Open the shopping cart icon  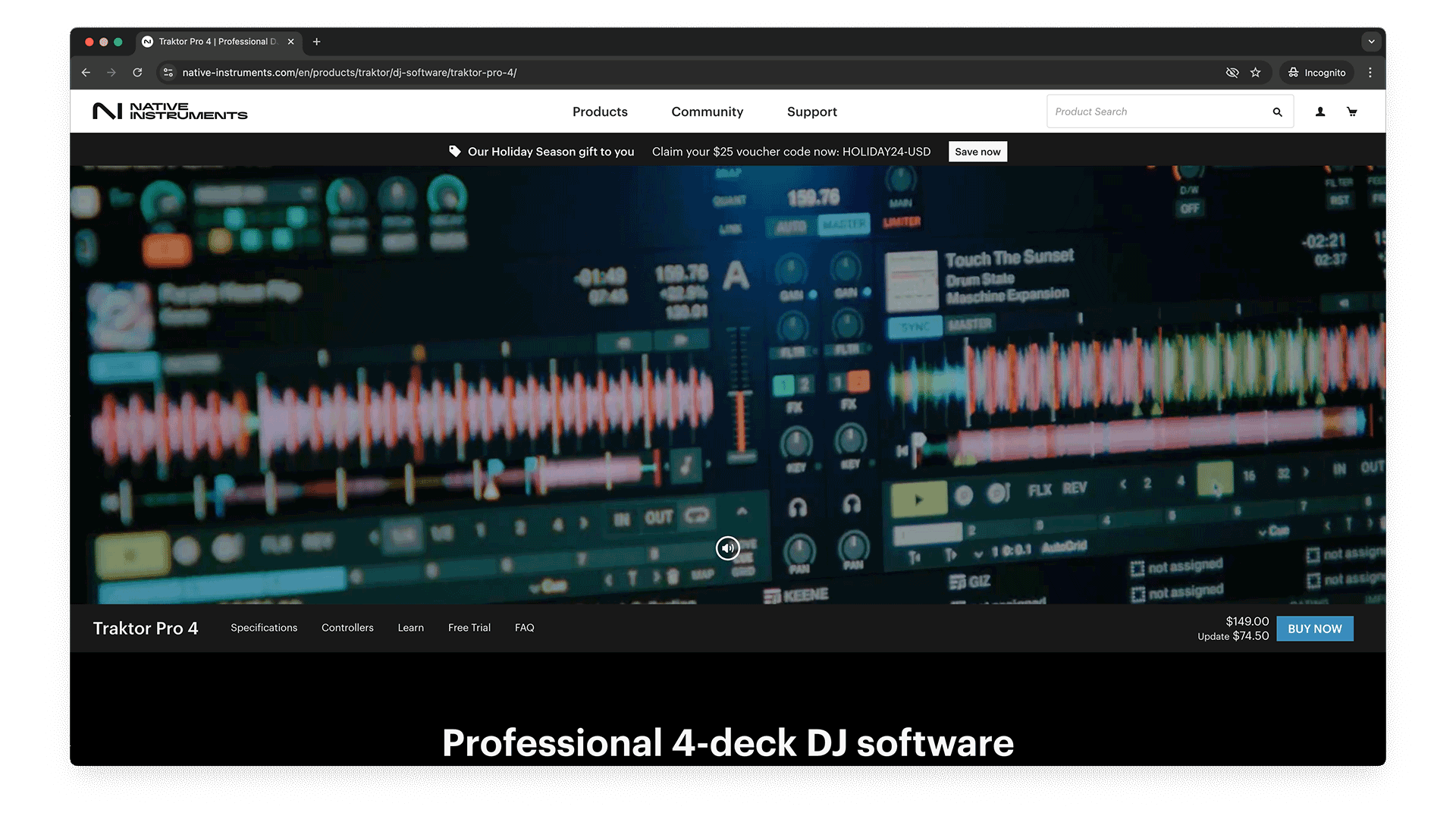click(x=1351, y=111)
